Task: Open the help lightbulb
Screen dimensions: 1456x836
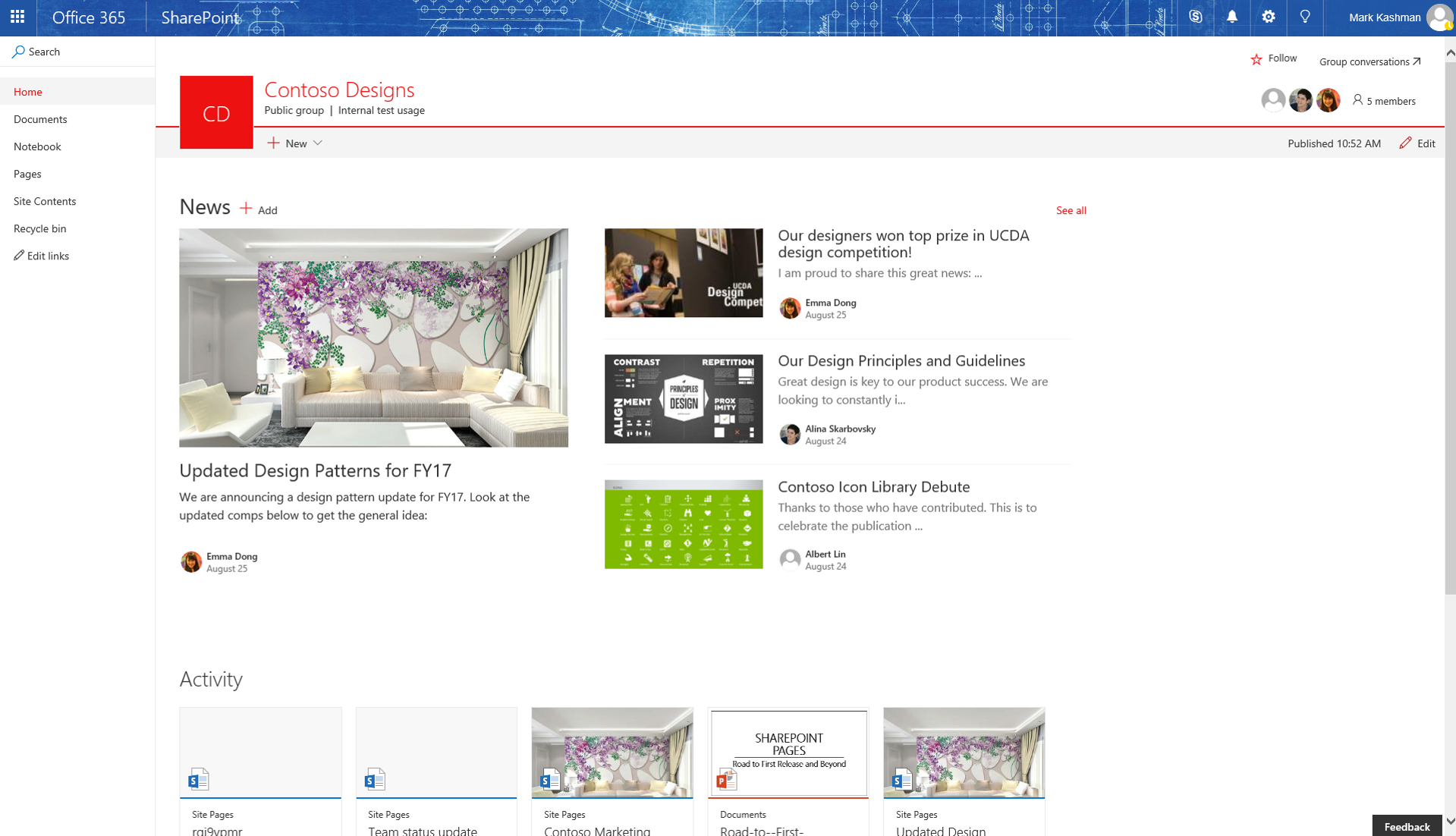Action: click(x=1304, y=17)
